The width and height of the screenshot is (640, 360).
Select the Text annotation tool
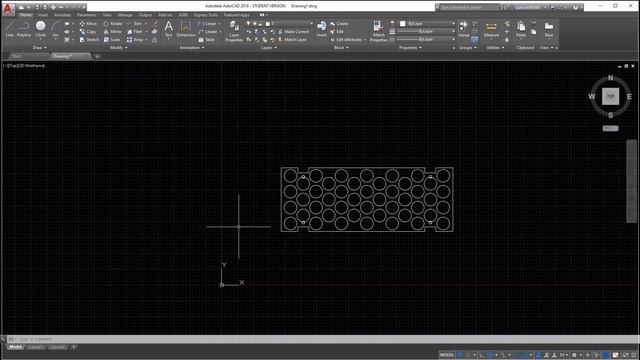(x=168, y=29)
